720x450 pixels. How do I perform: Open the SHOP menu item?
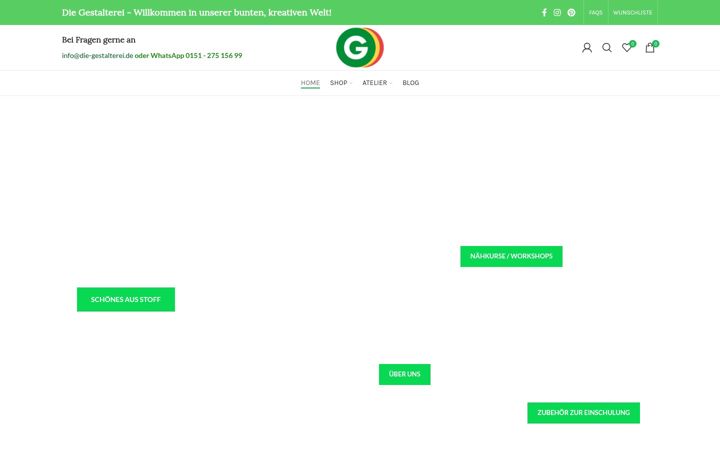tap(338, 83)
